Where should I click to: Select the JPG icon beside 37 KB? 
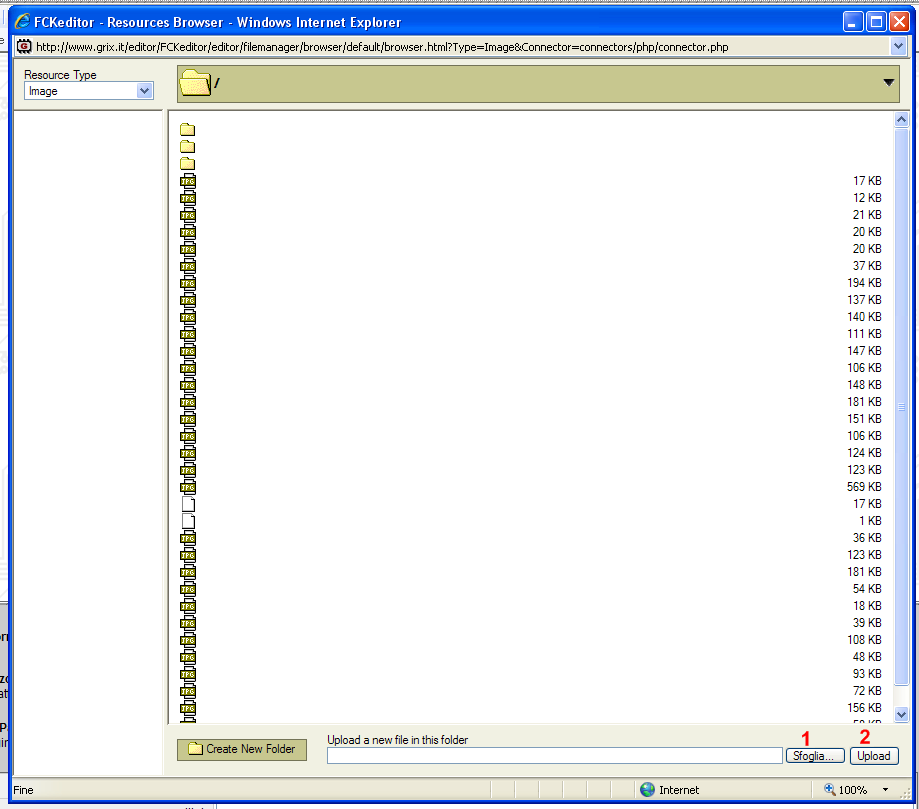tap(188, 266)
